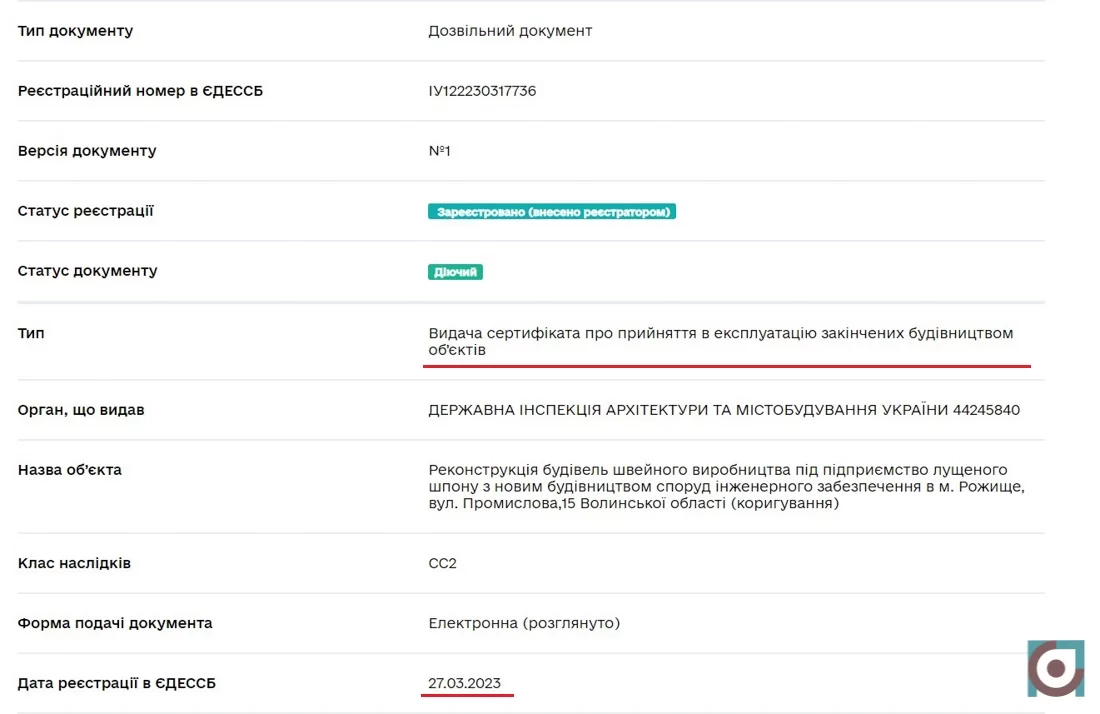
Task: Click the green 'Зареєстровано (внесено реєстратором)' status badge
Action: pos(552,212)
